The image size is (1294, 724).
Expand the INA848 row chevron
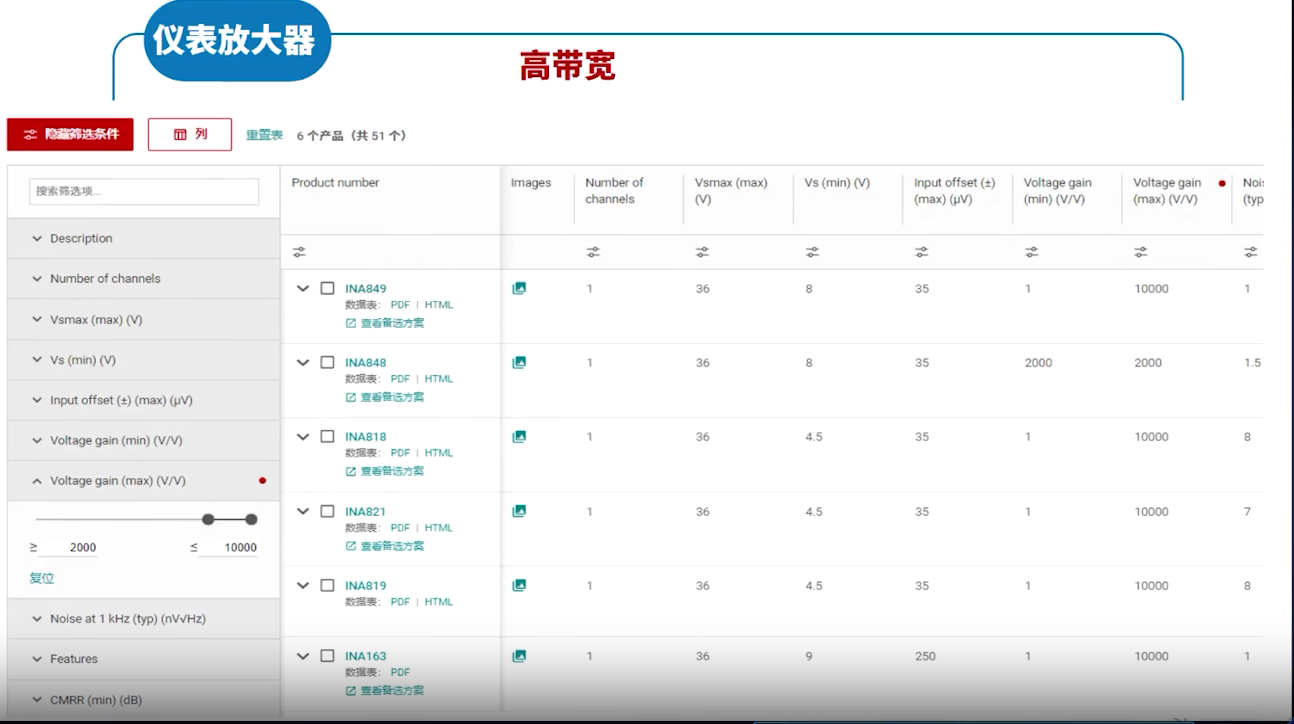[x=303, y=362]
